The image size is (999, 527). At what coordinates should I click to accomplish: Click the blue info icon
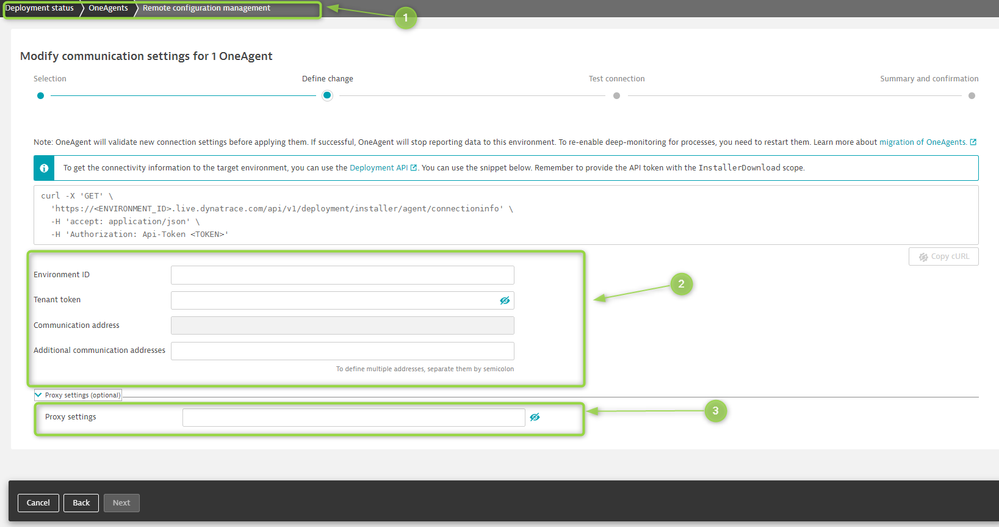click(x=45, y=168)
